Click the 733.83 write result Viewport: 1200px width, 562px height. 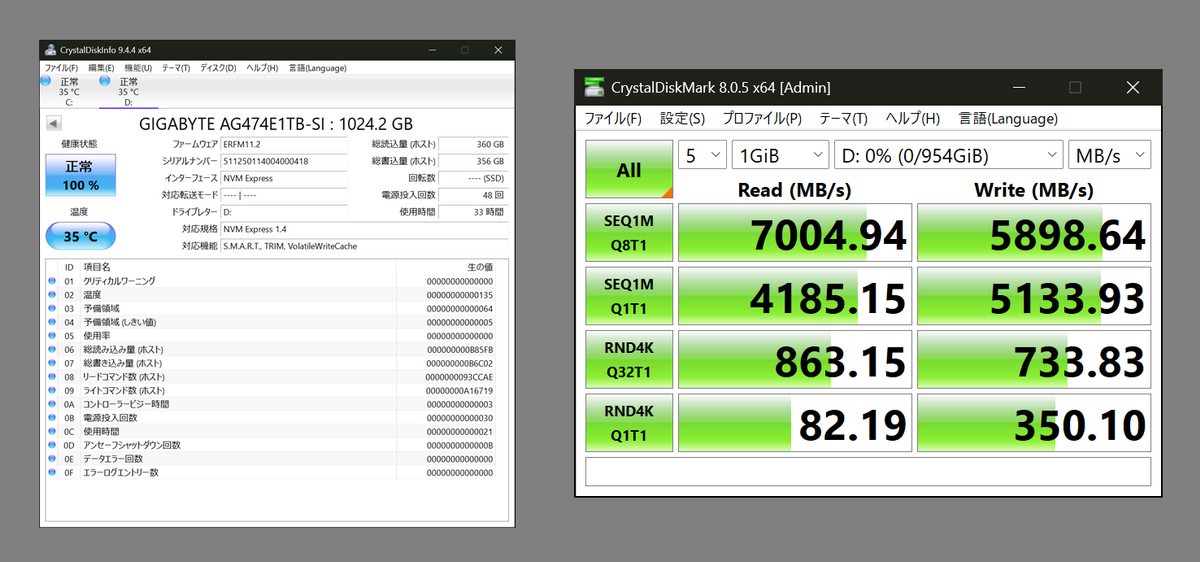pos(1034,361)
